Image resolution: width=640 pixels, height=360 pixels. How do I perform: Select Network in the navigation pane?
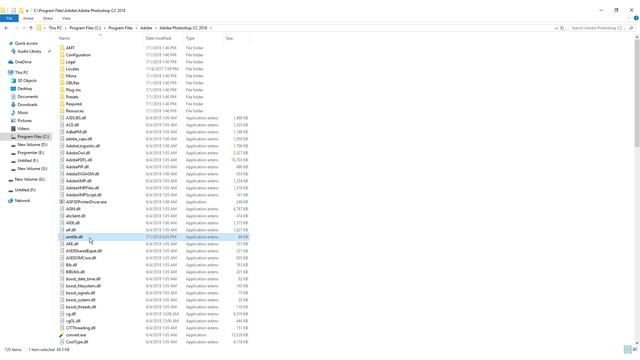[x=22, y=201]
